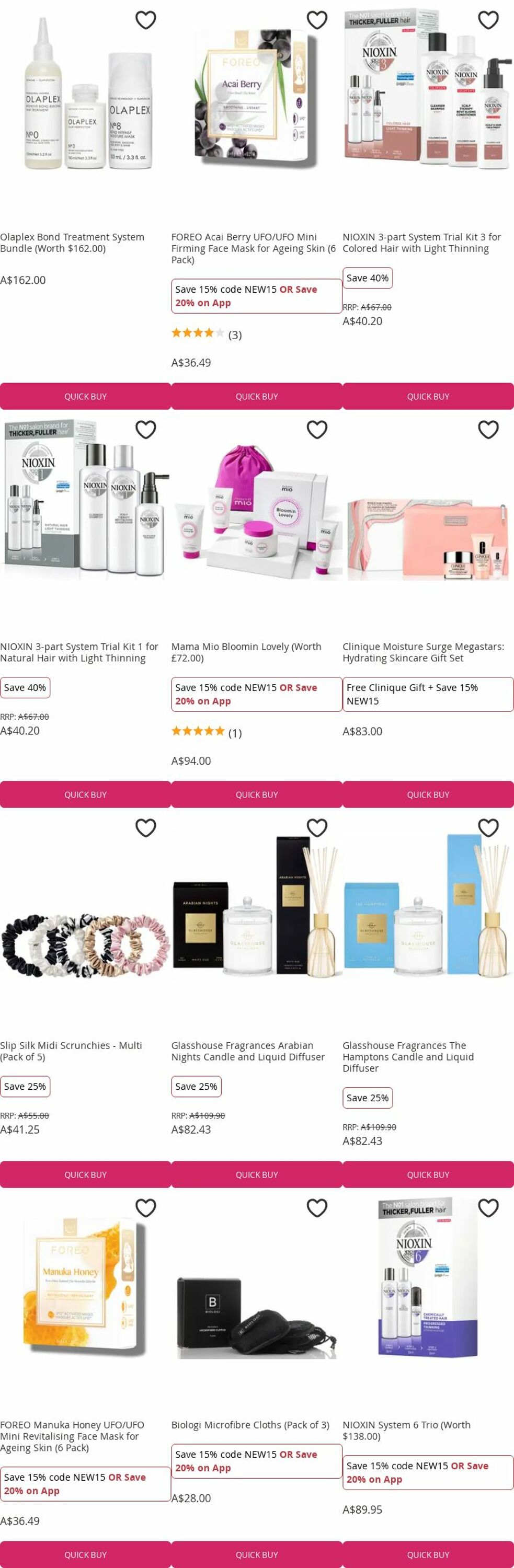This screenshot has width=514, height=1568.
Task: Wishlist the Mama Mio Bloomin Lovely set
Action: 317,430
